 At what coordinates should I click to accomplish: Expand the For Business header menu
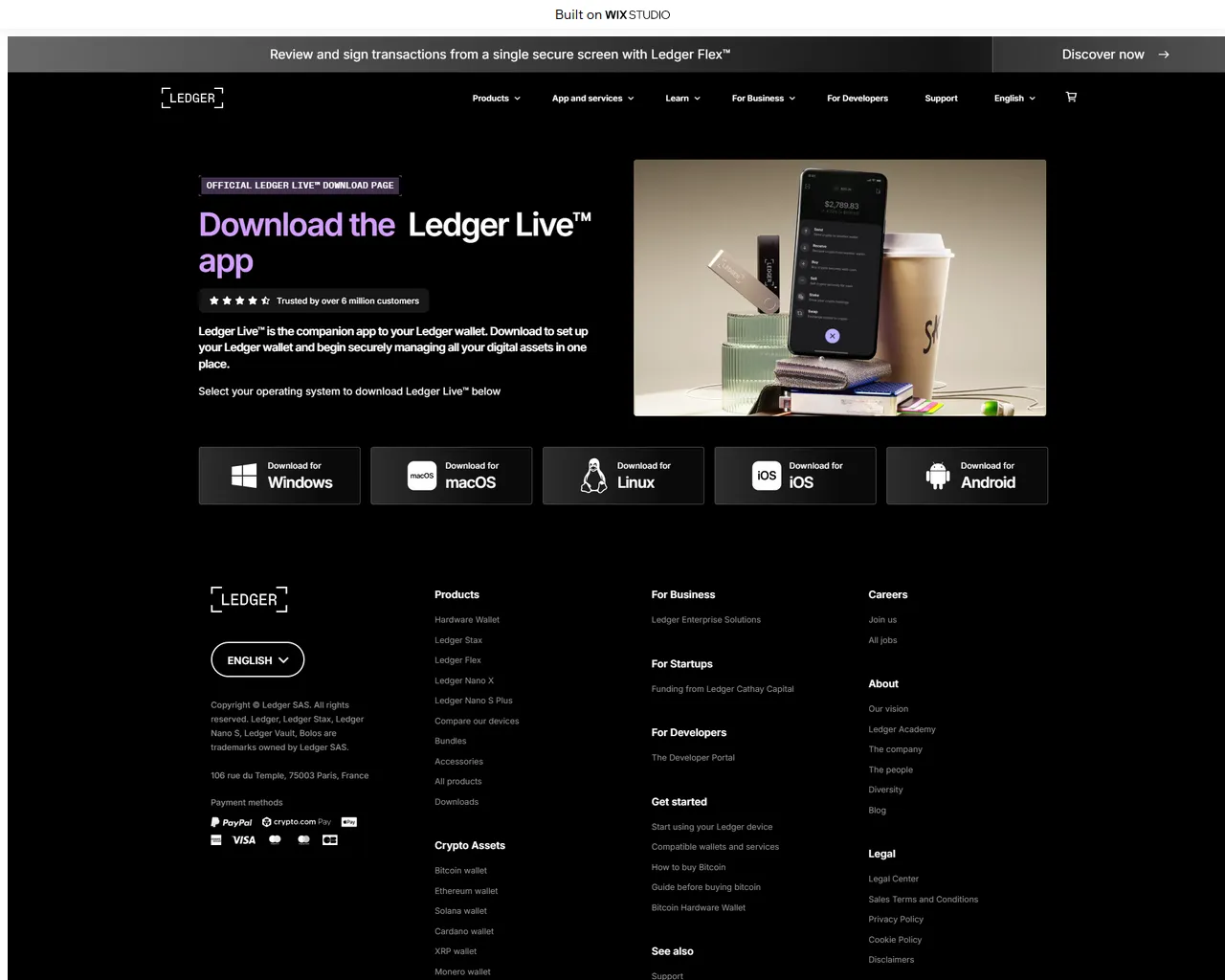(x=763, y=98)
